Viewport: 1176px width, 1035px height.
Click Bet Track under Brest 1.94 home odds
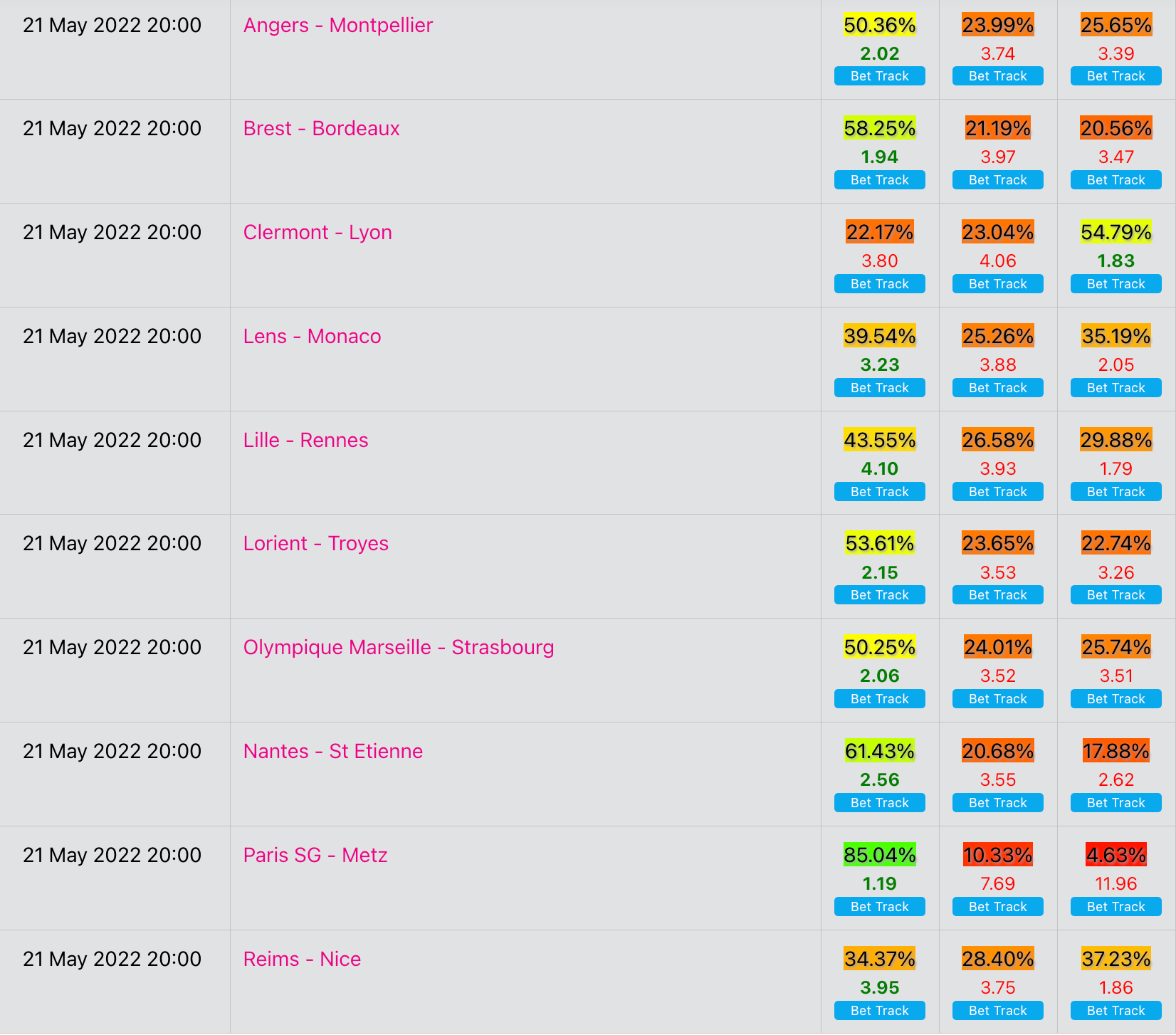[x=880, y=180]
